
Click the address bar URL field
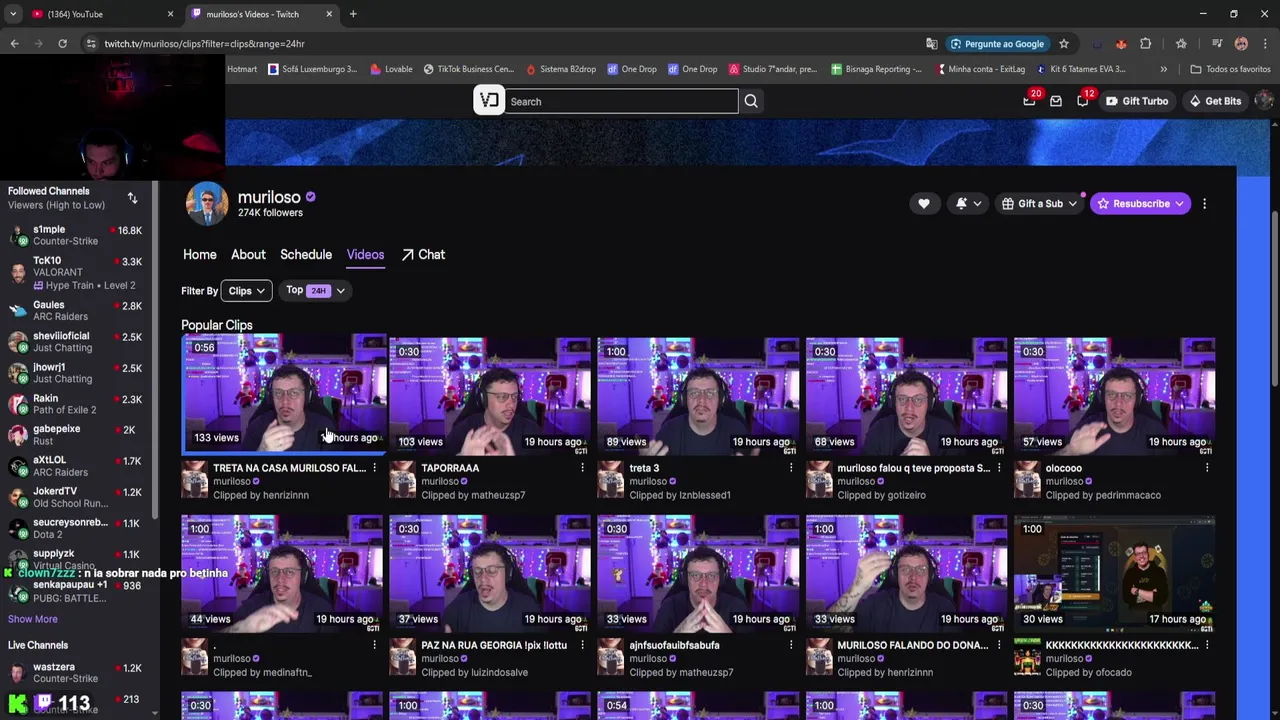[500, 44]
